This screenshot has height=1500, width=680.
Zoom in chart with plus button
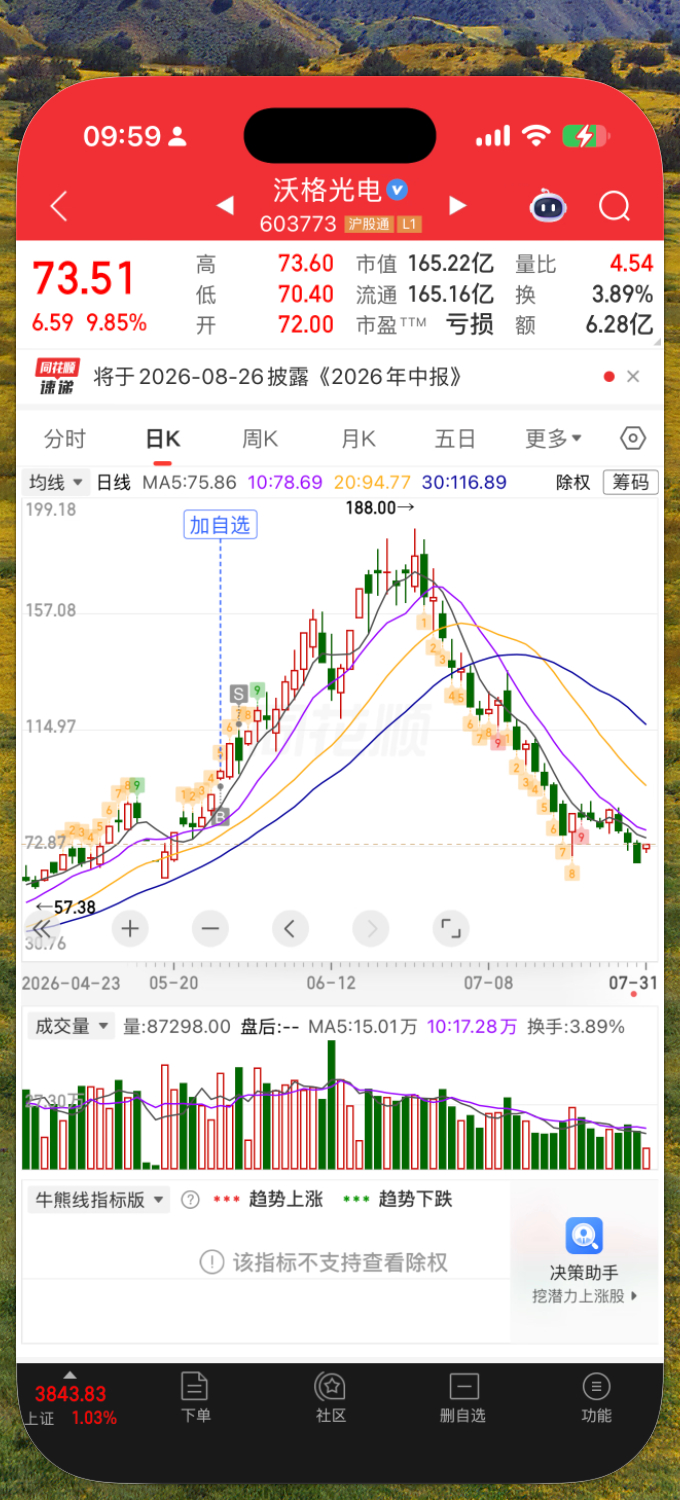(x=129, y=929)
